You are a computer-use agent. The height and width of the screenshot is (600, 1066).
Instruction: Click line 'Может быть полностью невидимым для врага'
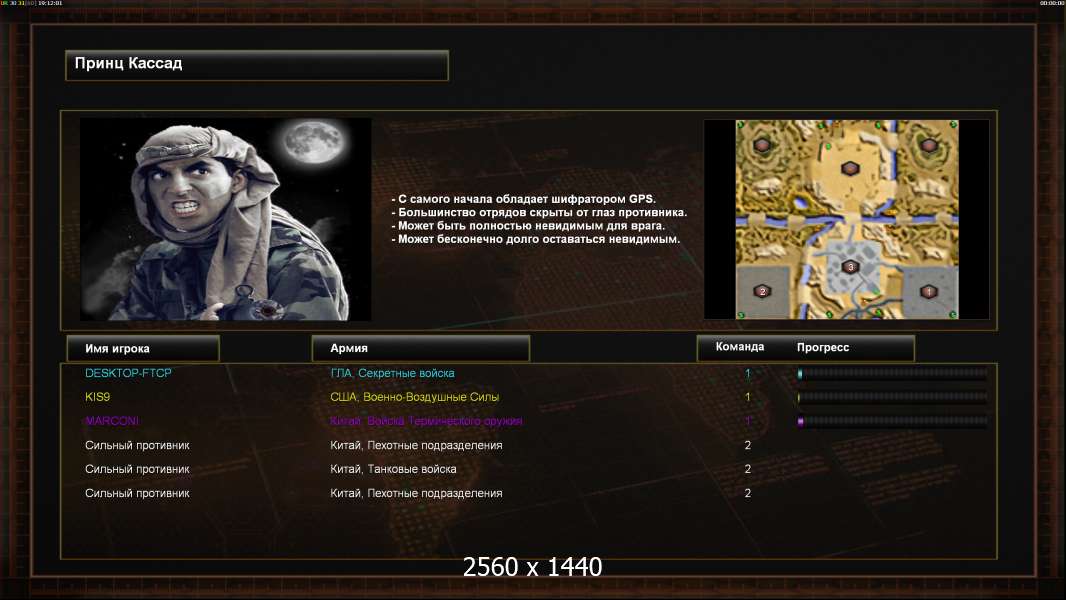coord(528,226)
